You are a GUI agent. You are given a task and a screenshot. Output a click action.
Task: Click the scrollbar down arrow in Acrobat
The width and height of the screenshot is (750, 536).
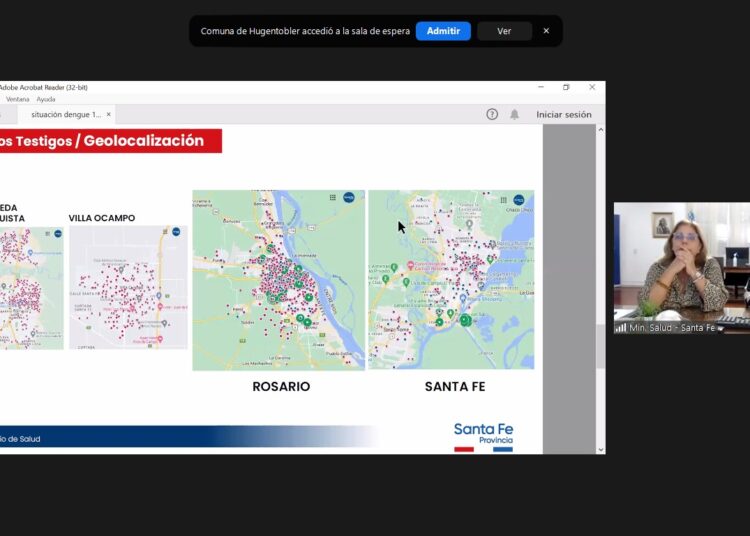click(600, 449)
